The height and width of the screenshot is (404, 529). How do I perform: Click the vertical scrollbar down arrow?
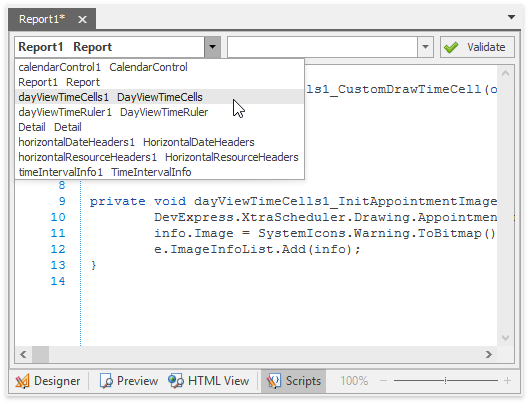(505, 338)
